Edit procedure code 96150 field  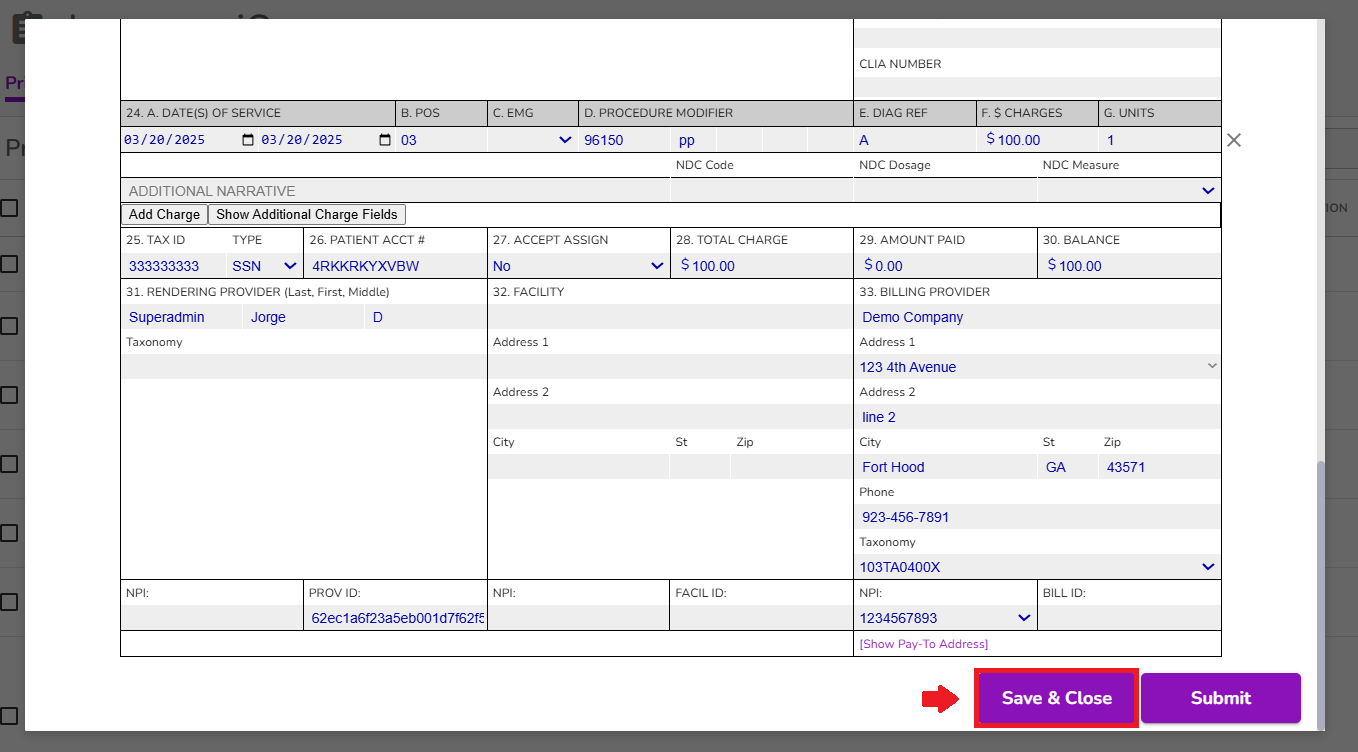tap(624, 140)
